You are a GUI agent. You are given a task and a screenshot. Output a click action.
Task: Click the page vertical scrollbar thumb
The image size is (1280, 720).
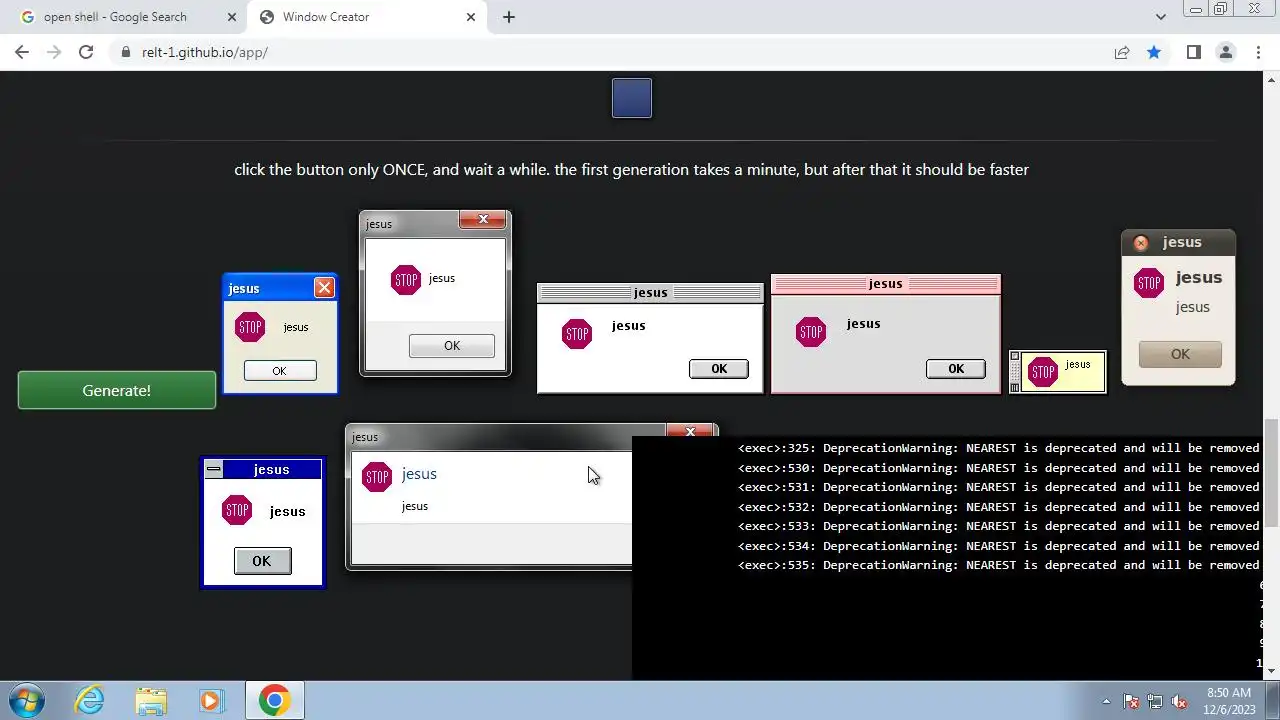(x=1272, y=472)
